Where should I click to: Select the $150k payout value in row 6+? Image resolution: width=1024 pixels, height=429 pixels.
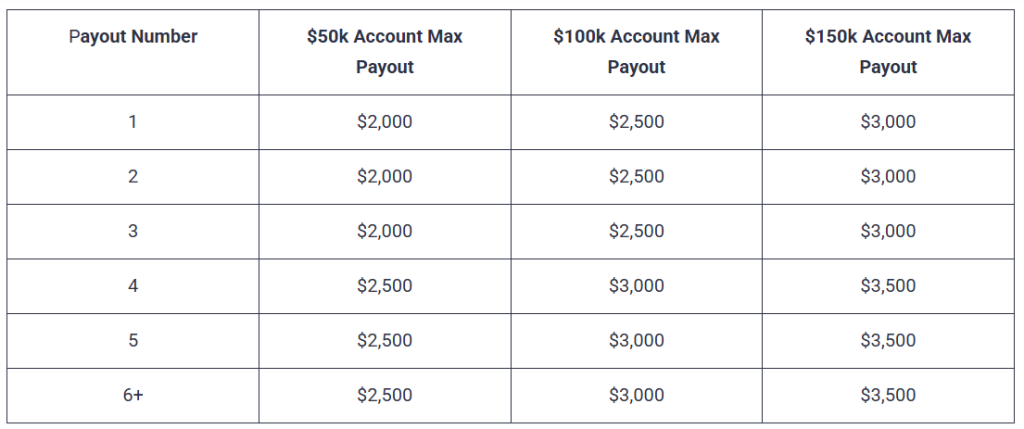coord(888,395)
